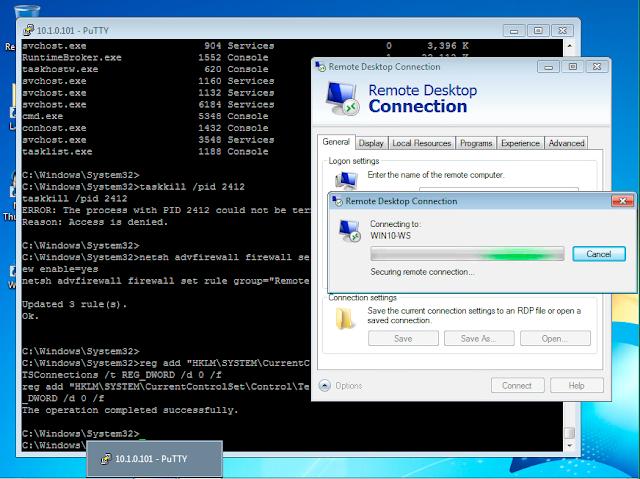Click 'Reason: Access is denied.' in PuTTY
This screenshot has height=479, width=640.
(x=95, y=222)
